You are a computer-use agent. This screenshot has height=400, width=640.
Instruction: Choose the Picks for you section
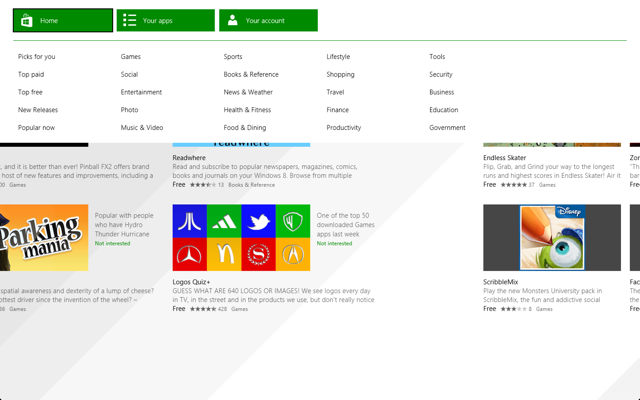pos(36,57)
